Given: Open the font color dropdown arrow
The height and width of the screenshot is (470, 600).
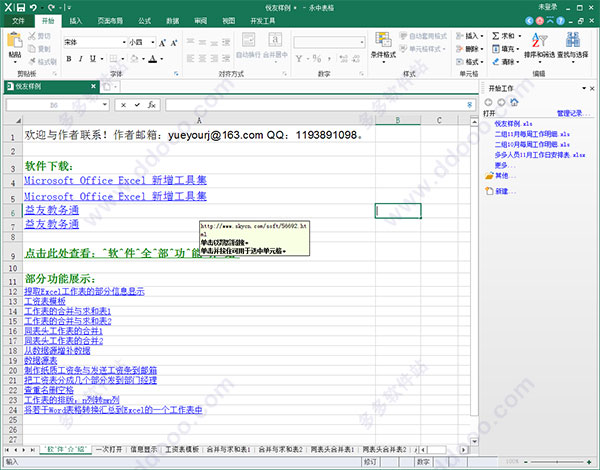Looking at the screenshot, I should [162, 59].
